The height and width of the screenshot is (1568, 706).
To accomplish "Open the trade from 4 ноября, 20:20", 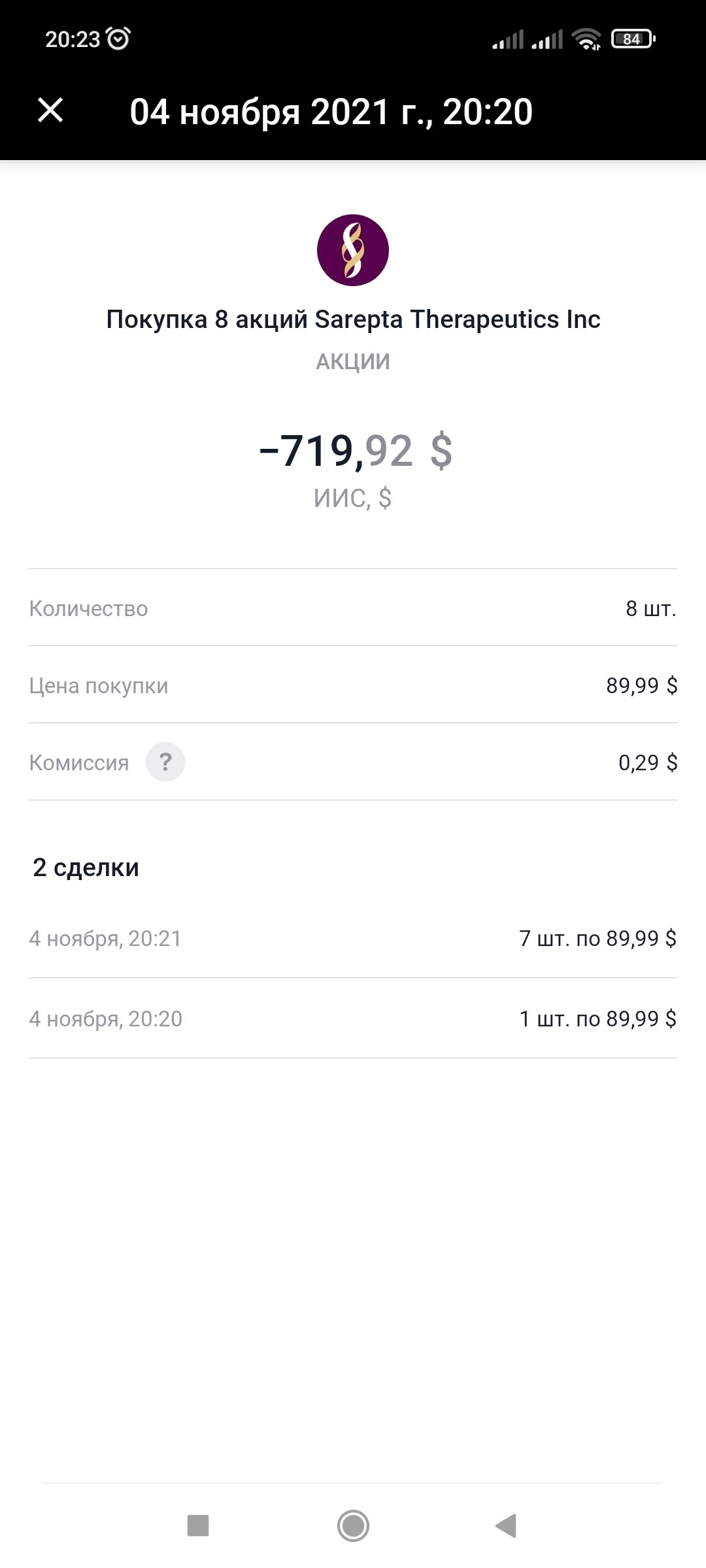I will tap(353, 1019).
